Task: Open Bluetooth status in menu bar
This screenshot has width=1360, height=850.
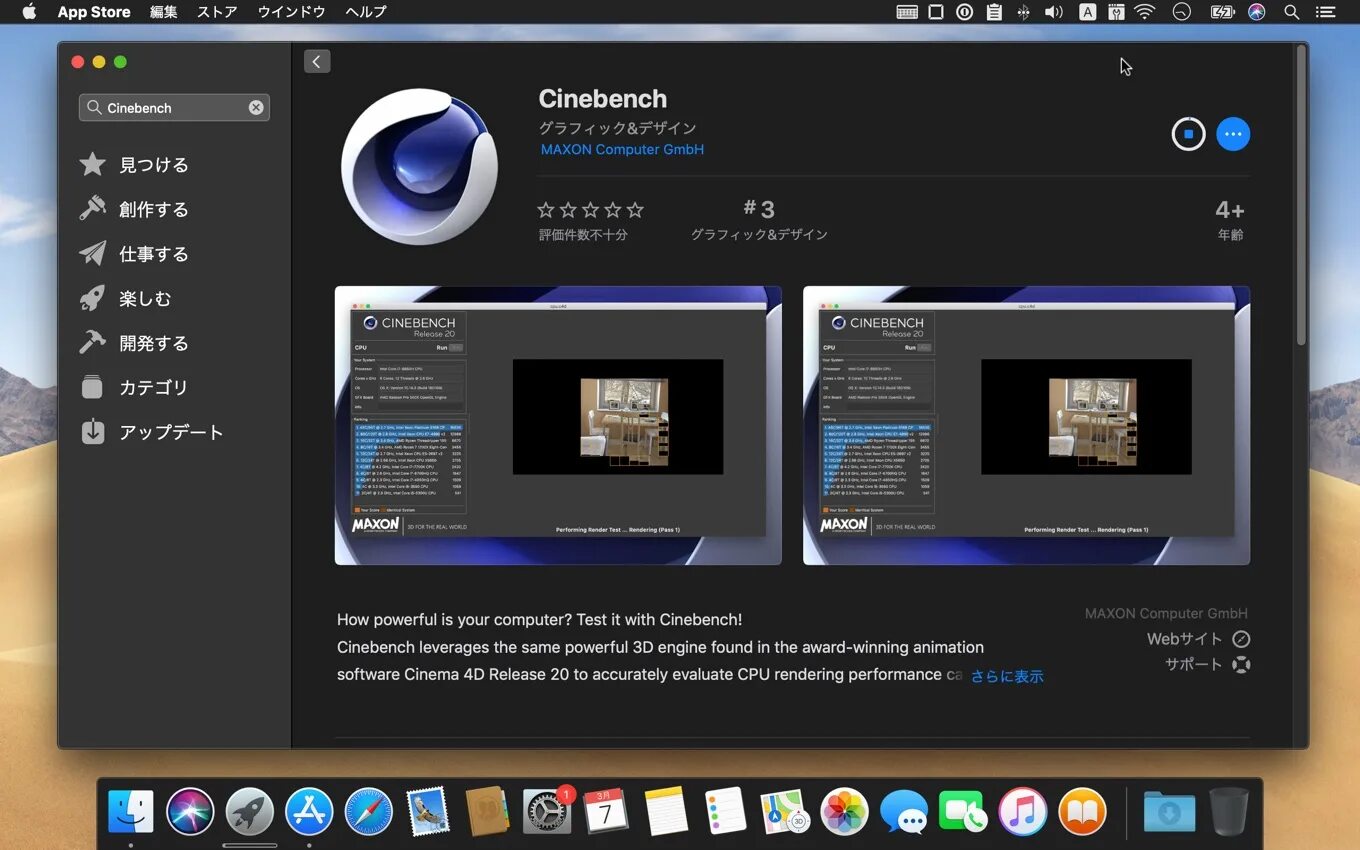Action: [x=1023, y=12]
